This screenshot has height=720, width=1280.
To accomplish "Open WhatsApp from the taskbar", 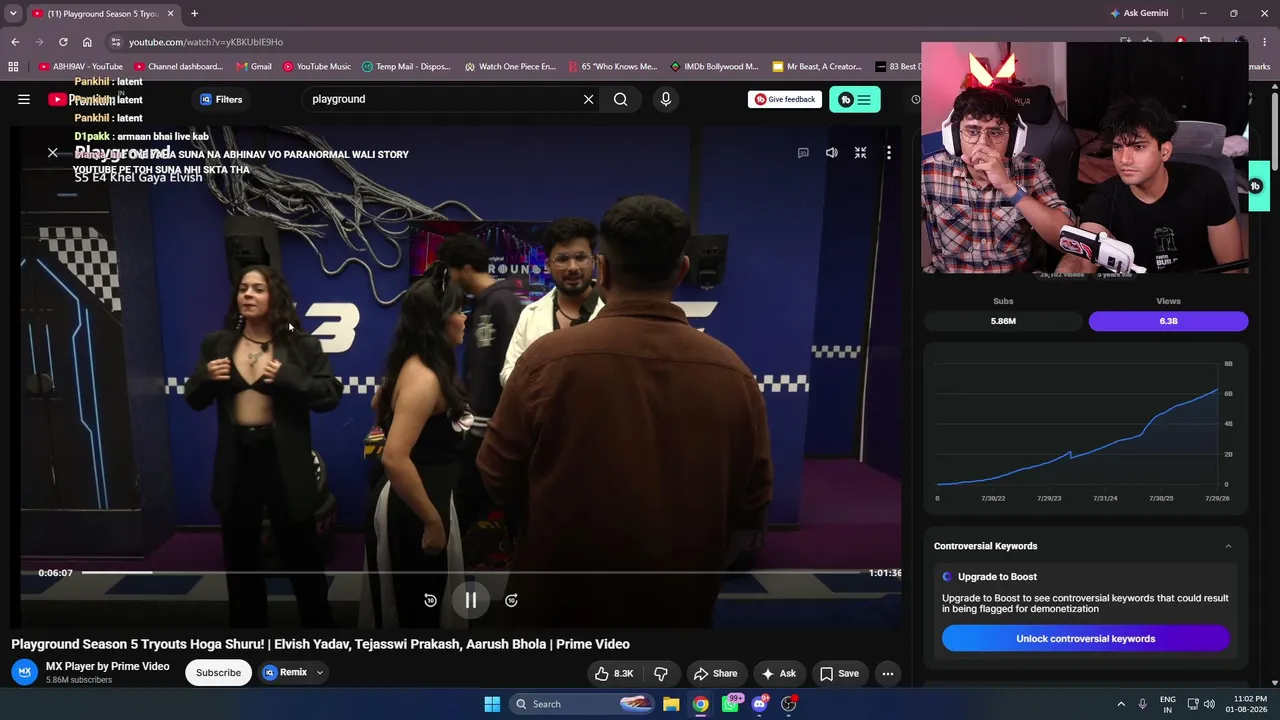I will pos(730,704).
